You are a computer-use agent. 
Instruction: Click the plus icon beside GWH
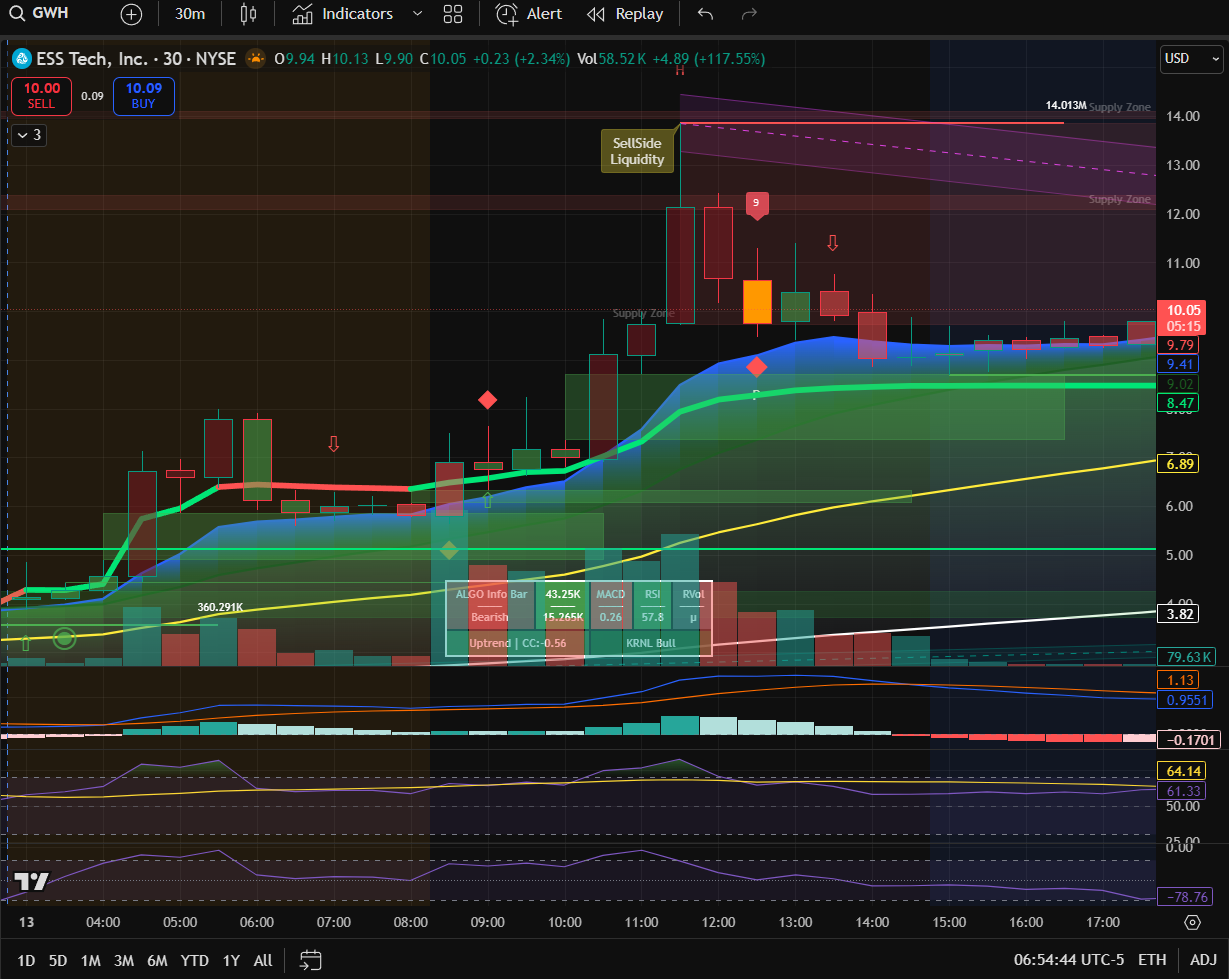131,14
